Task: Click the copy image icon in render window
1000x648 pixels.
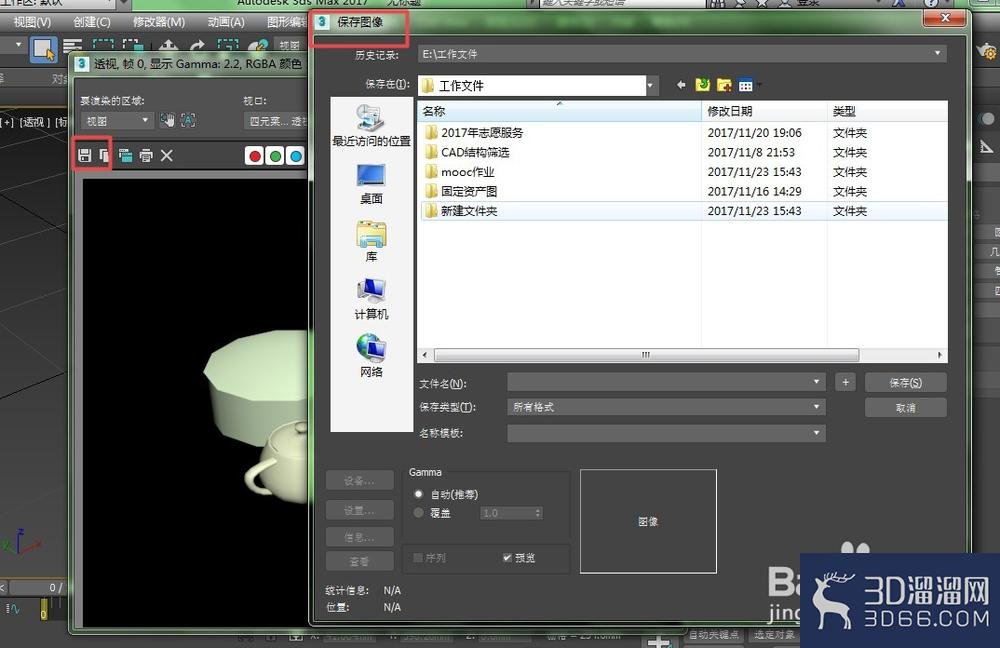Action: [x=104, y=155]
